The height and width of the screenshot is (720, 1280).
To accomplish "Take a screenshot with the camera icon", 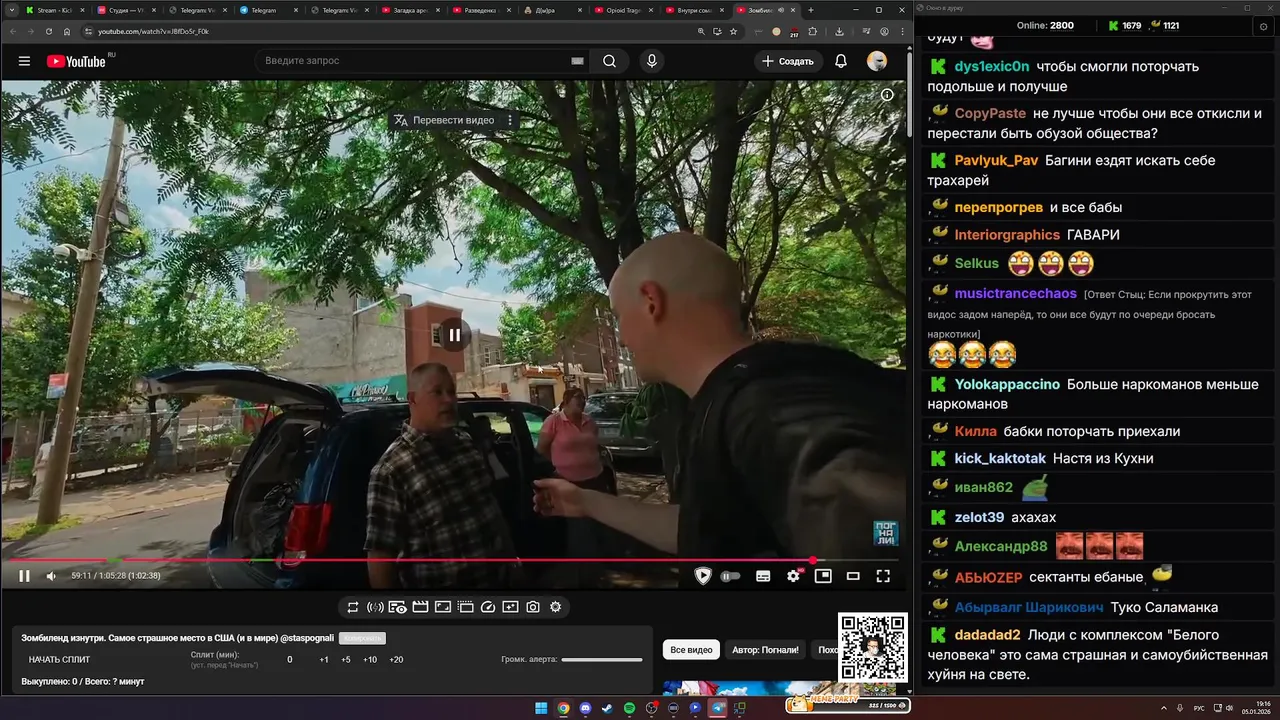I will pyautogui.click(x=533, y=607).
